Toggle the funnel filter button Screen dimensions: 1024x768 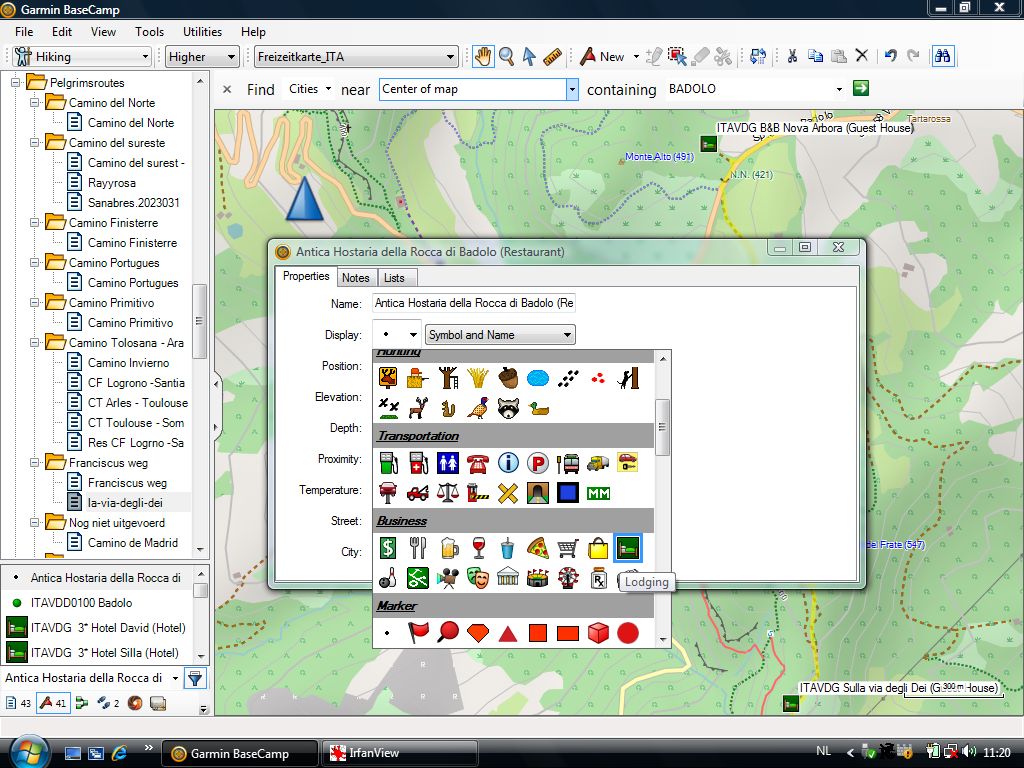click(x=195, y=678)
